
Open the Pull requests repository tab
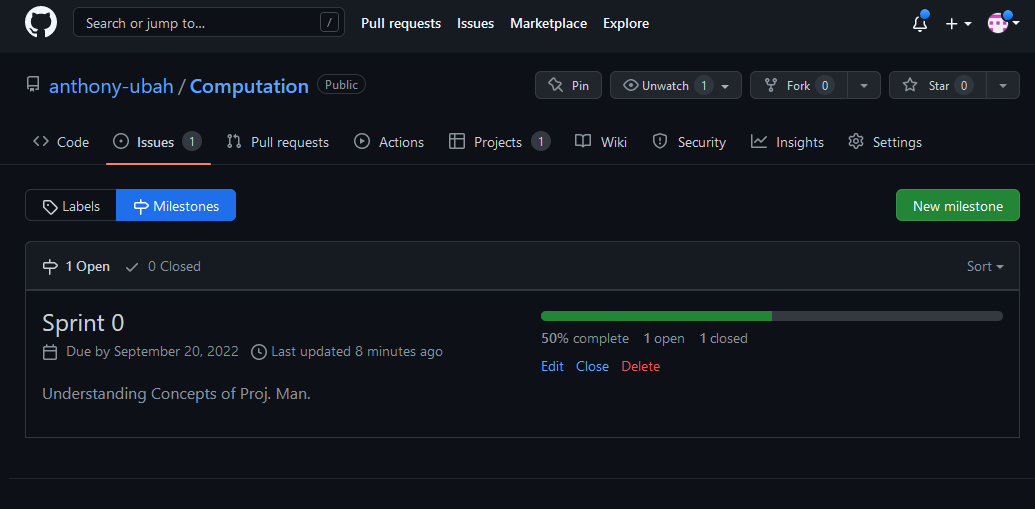click(x=278, y=142)
